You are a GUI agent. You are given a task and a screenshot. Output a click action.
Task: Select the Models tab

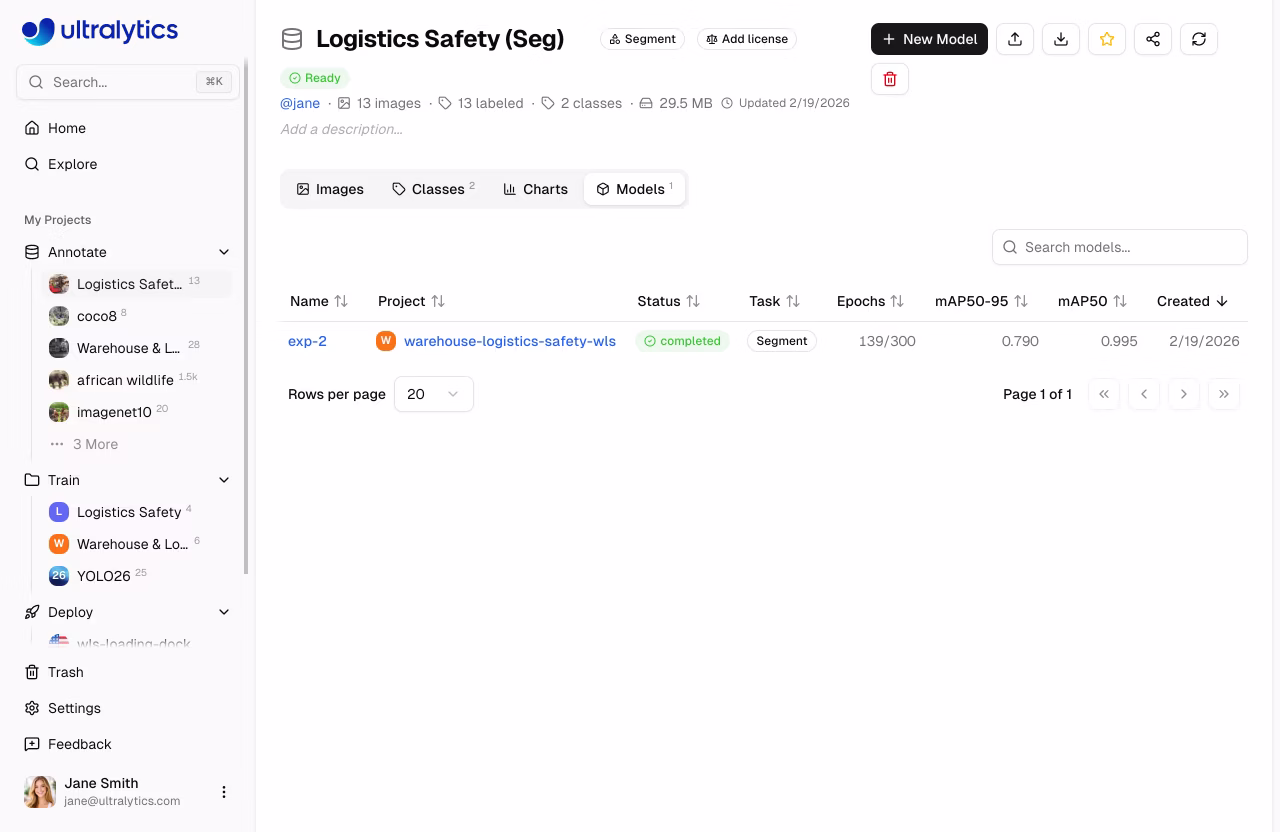coord(634,189)
